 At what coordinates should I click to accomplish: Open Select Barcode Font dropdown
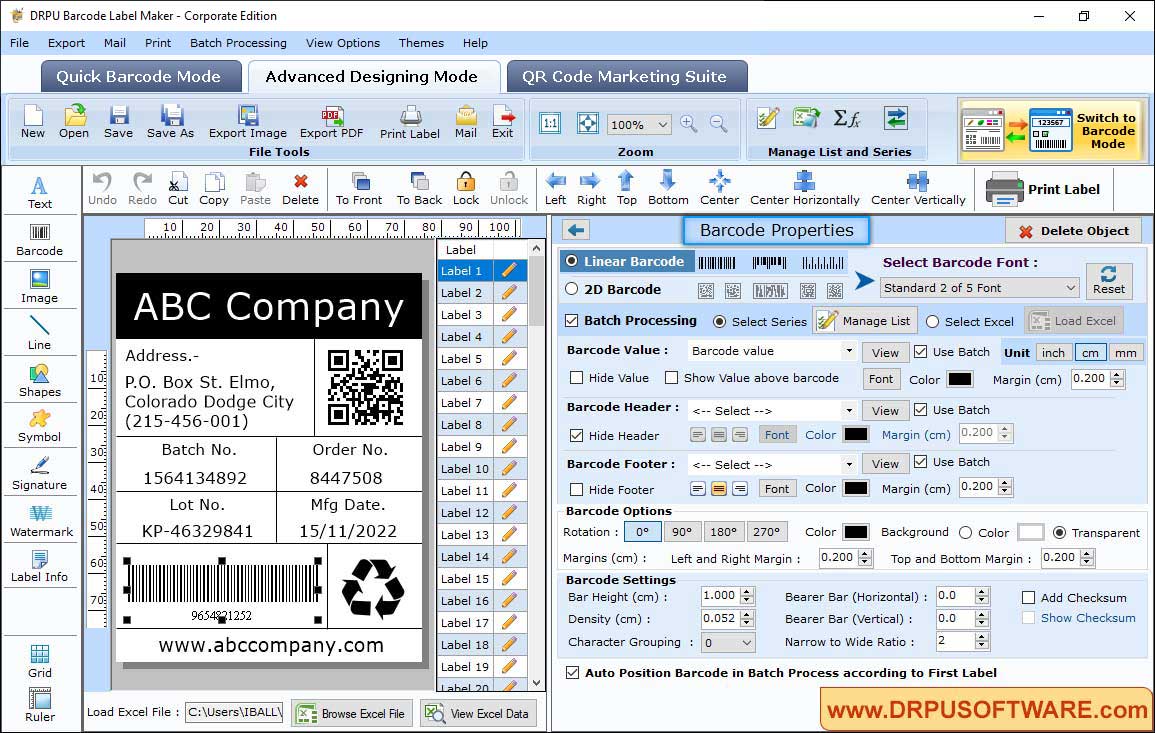pos(980,288)
